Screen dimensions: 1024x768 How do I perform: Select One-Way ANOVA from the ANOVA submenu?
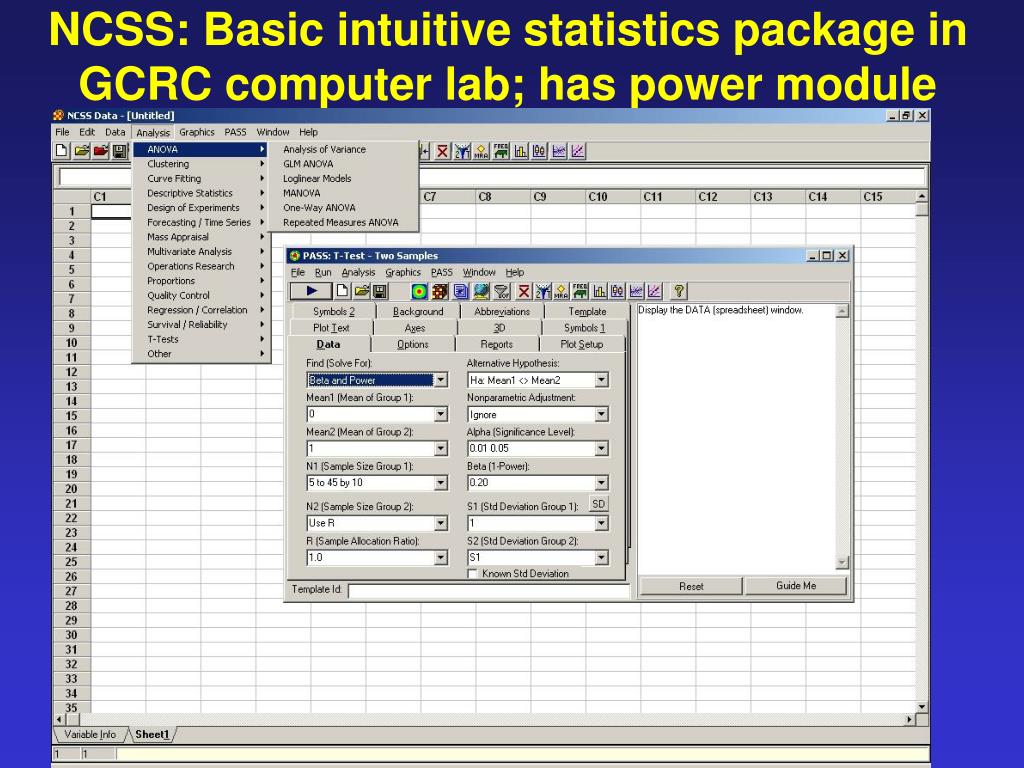319,208
